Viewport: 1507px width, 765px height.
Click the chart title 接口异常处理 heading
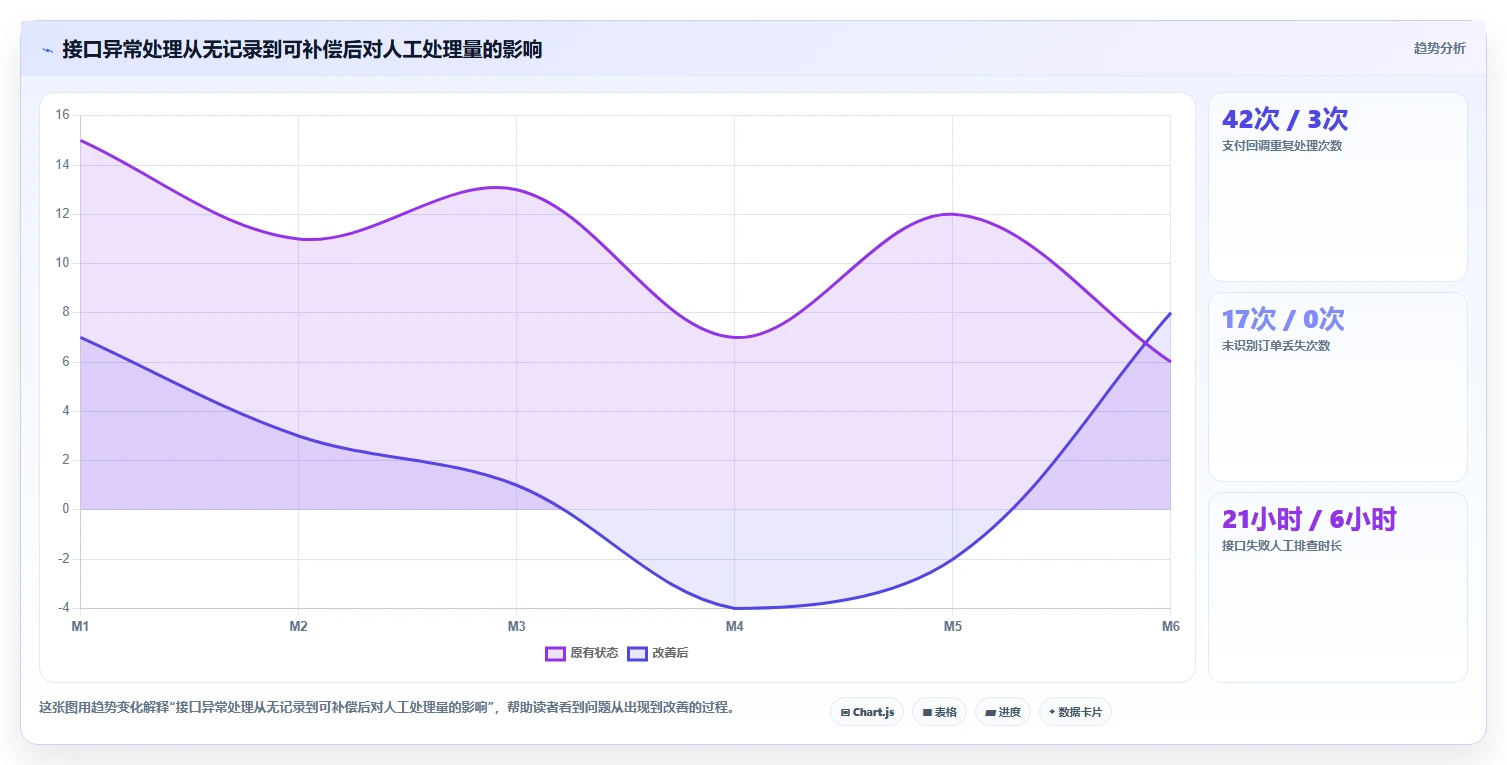302,49
